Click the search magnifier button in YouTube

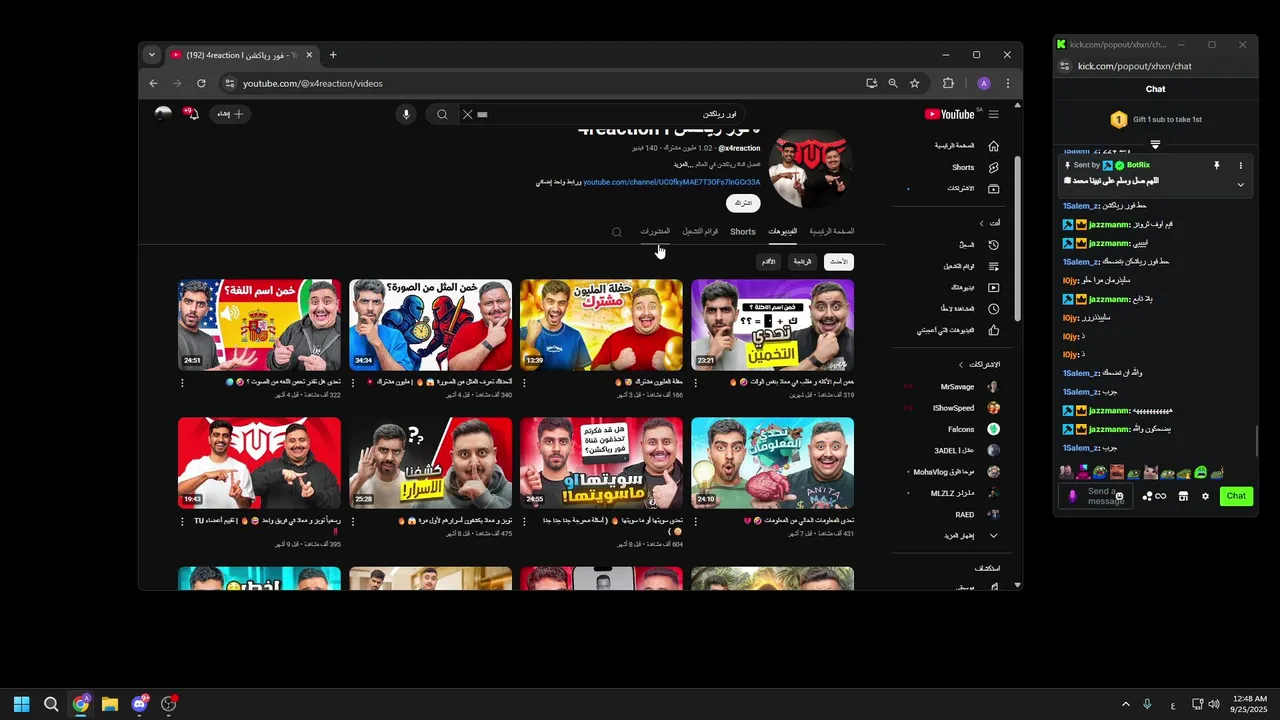[442, 114]
